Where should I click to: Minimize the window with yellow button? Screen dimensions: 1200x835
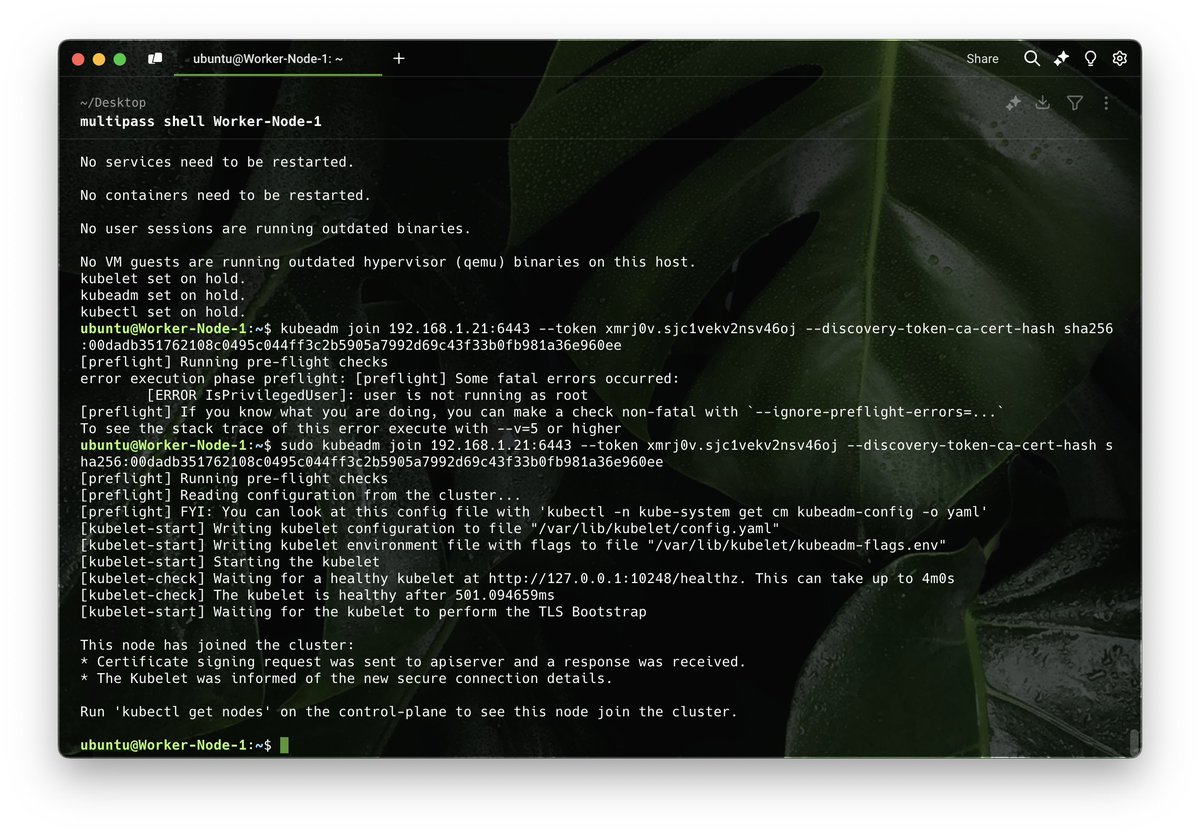tap(99, 59)
